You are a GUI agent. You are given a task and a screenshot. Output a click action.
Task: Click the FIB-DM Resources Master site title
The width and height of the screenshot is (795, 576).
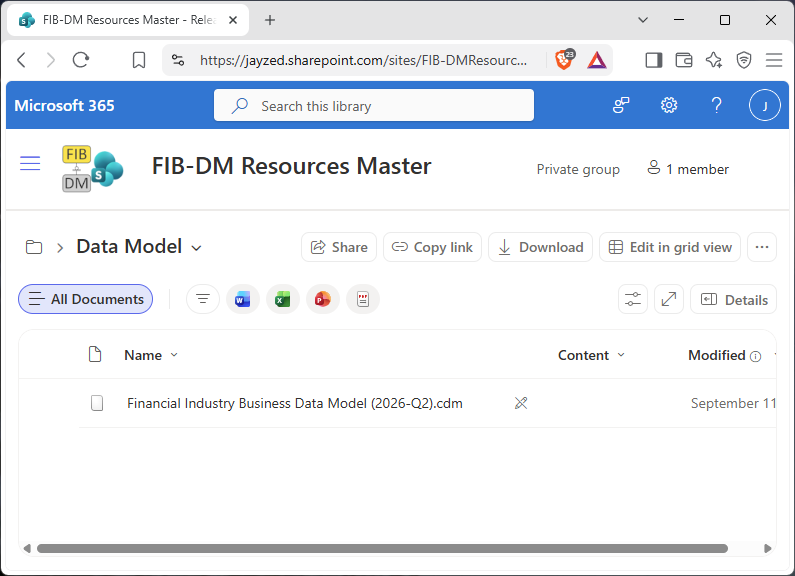pyautogui.click(x=292, y=166)
